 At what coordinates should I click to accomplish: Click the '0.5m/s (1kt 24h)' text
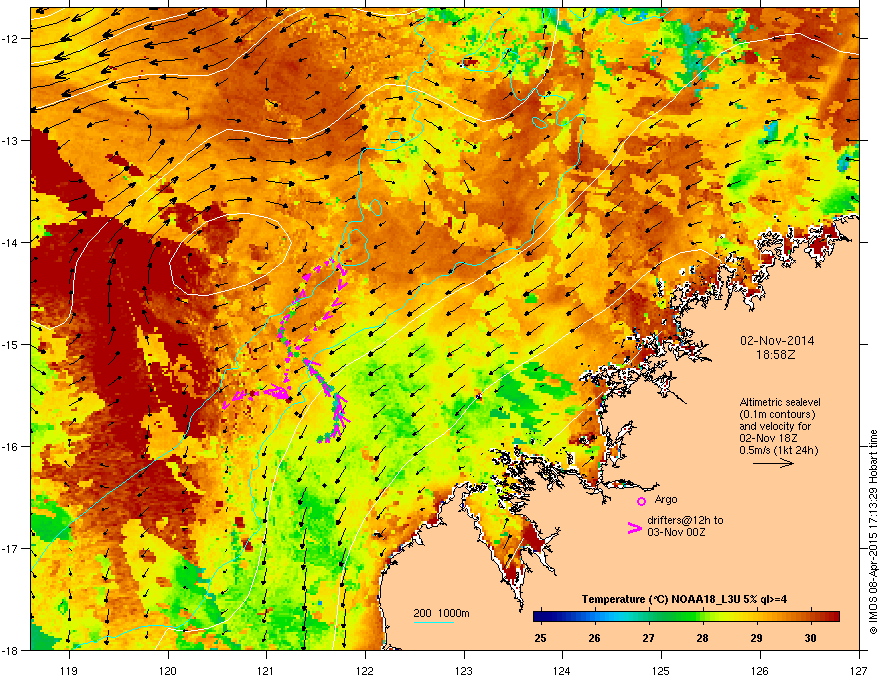pyautogui.click(x=778, y=450)
